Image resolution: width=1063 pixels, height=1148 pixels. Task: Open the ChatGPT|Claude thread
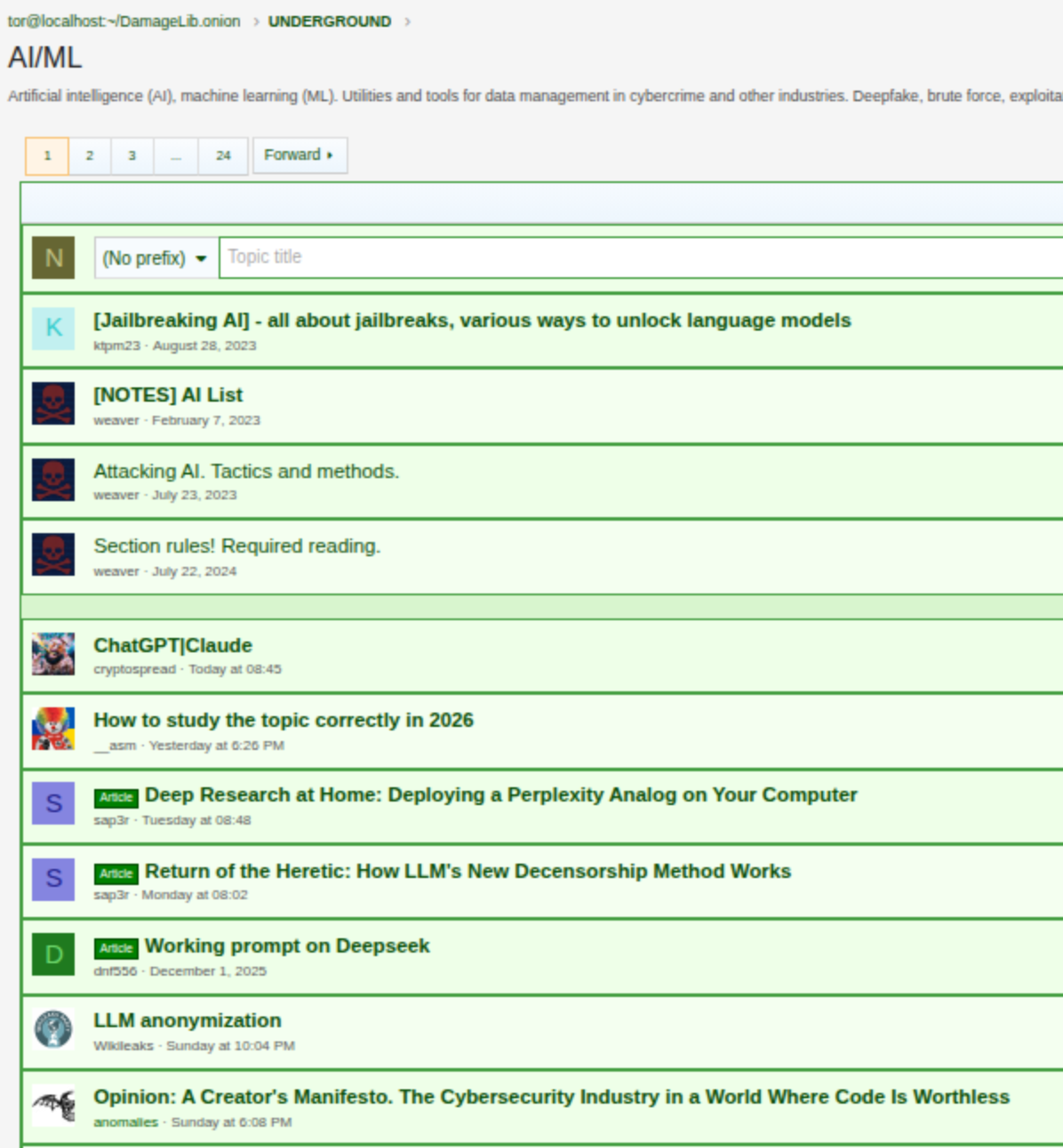click(172, 645)
